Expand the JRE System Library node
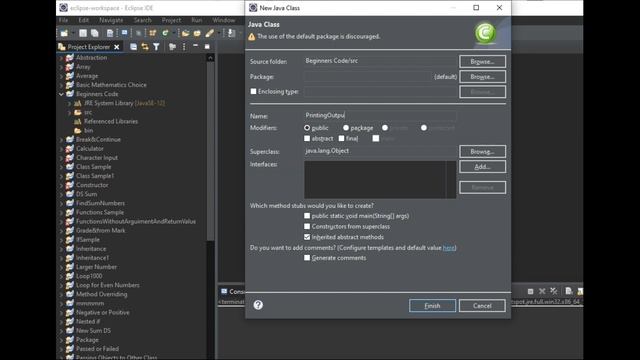Viewport: 640px width, 360px height. click(69, 103)
